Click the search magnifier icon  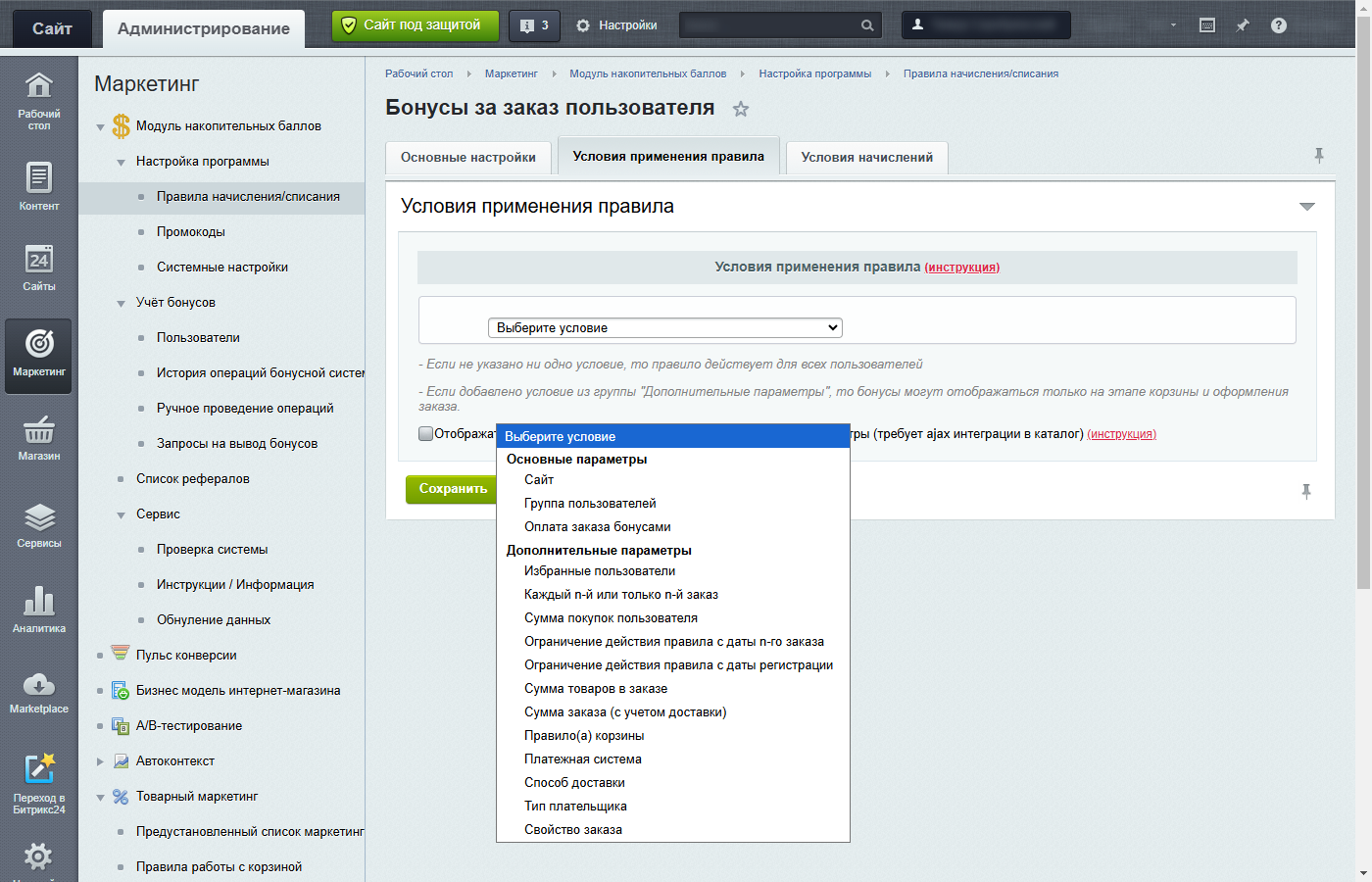[867, 25]
